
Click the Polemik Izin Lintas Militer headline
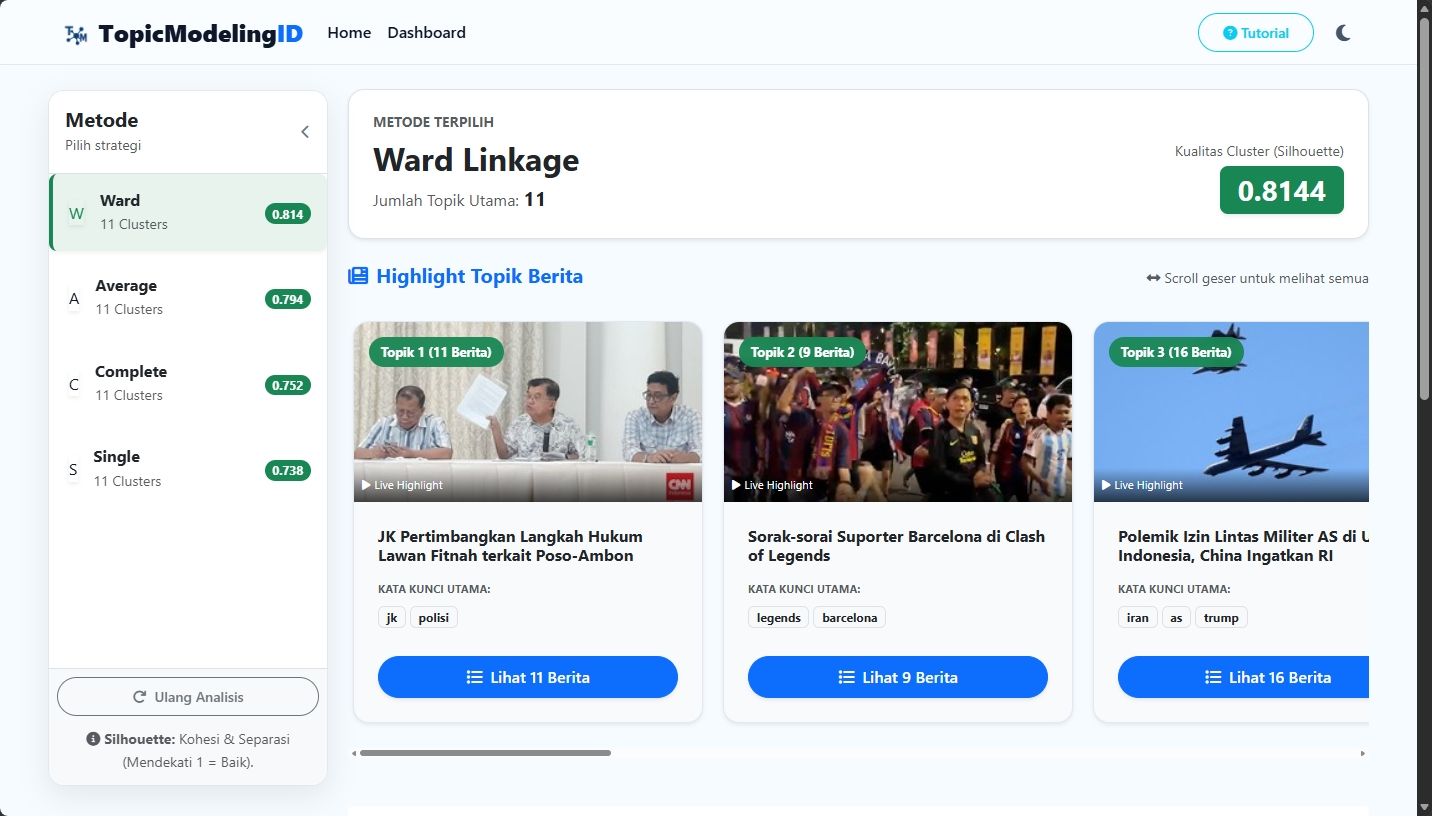click(x=1243, y=546)
